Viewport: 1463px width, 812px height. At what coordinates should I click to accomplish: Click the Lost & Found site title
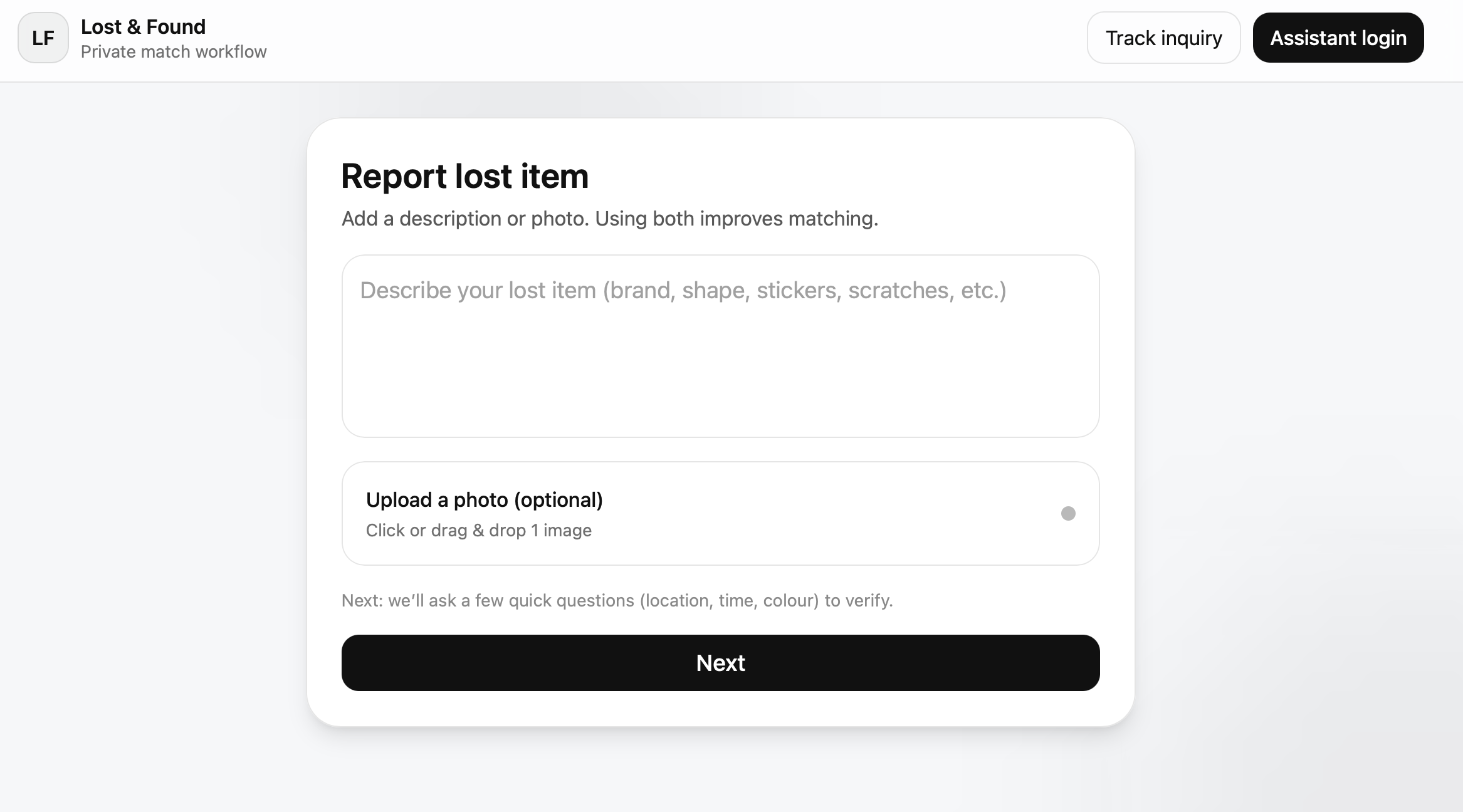click(143, 27)
